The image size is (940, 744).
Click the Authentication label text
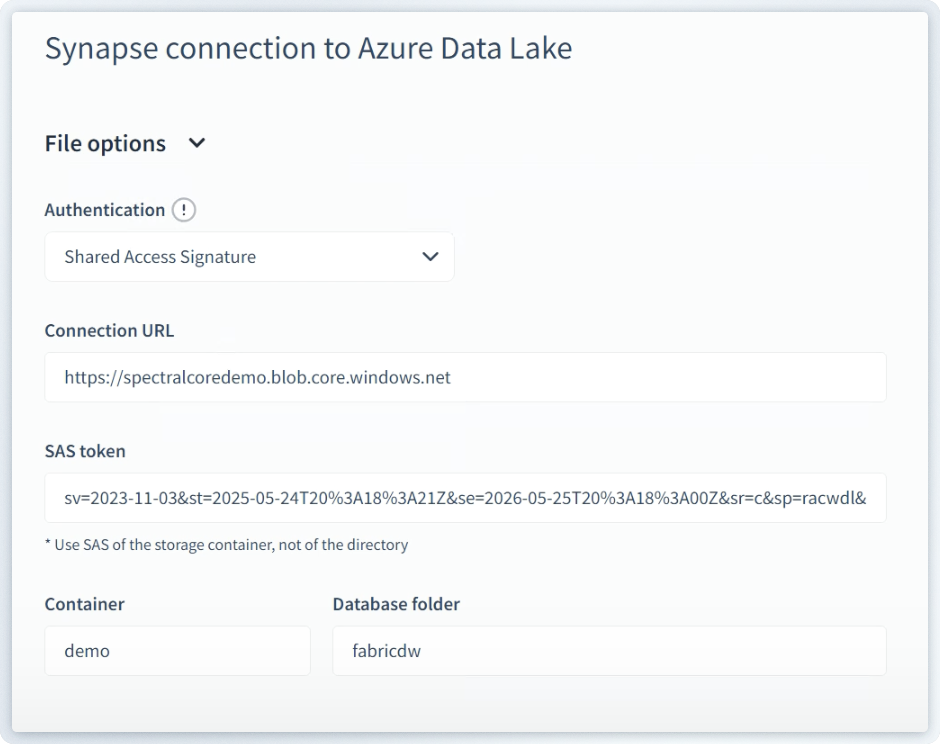[x=105, y=210]
